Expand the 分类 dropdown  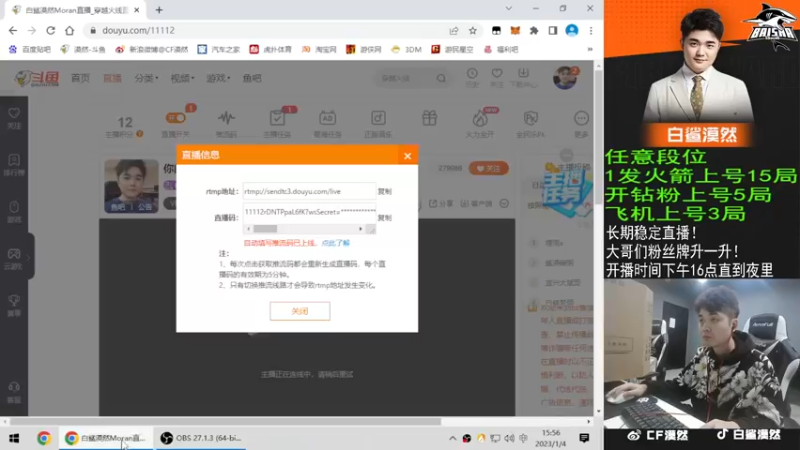146,78
